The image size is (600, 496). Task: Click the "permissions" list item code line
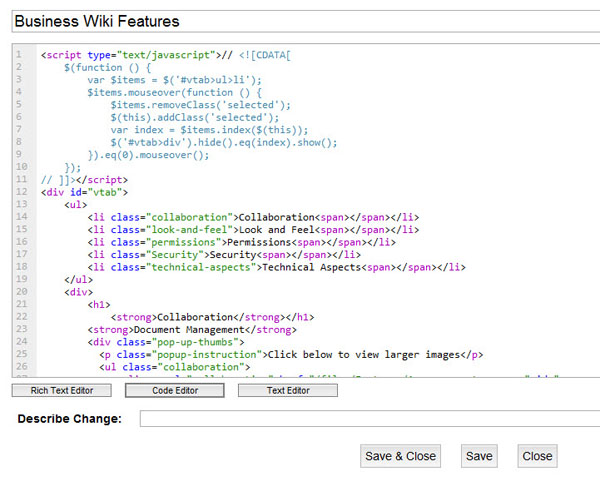(241, 242)
